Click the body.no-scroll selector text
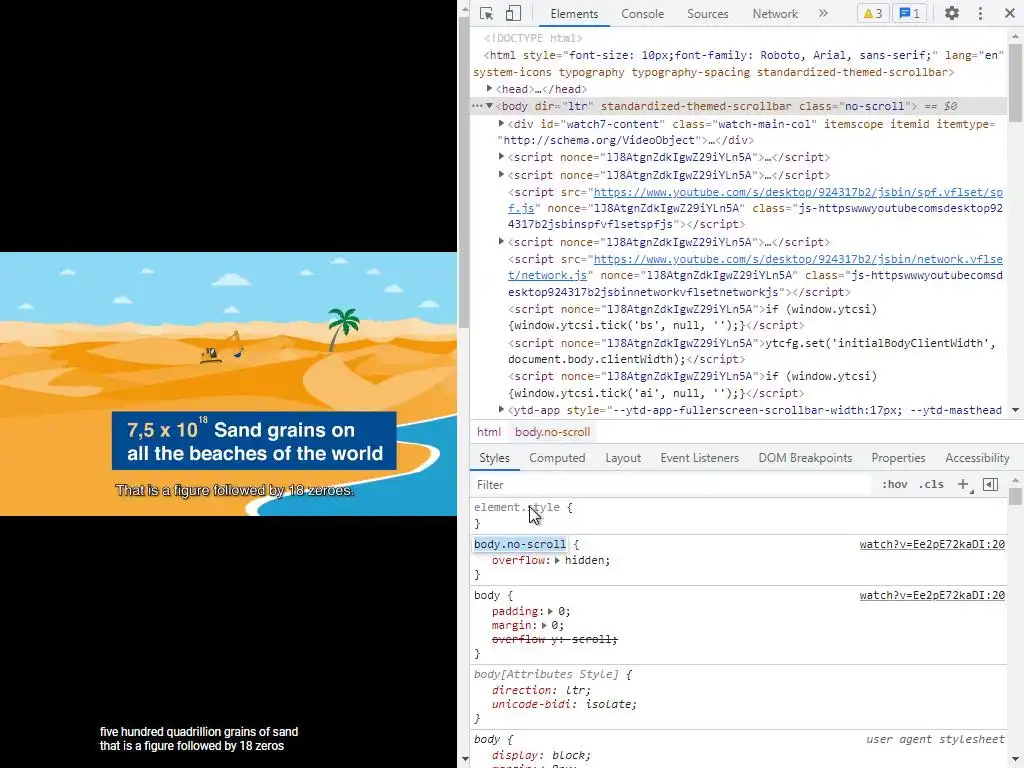Screen dimensions: 1024x768 [x=520, y=544]
